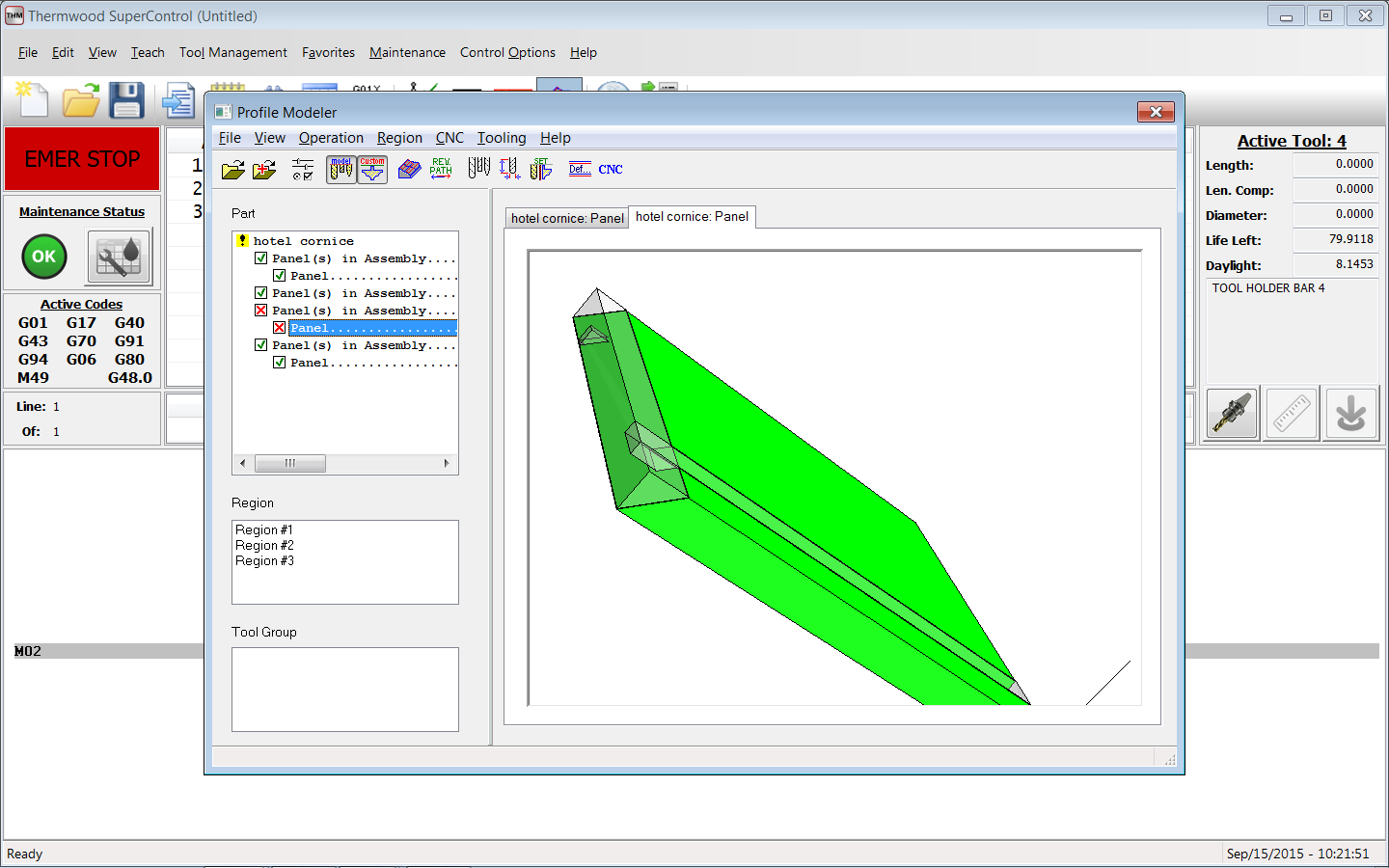1389x868 pixels.
Task: Click the open folder with red plus icon
Action: (264, 170)
